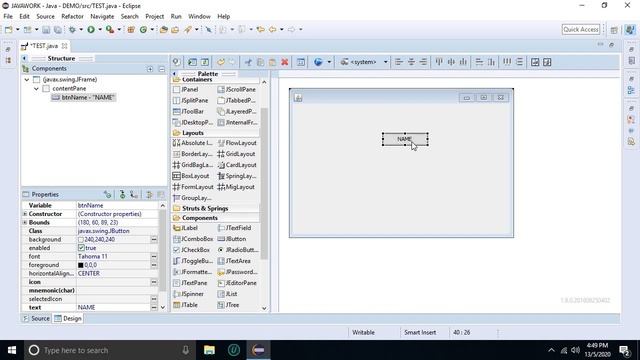Viewport: 640px width, 360px height.
Task: Open the Run button dropdown arrow
Action: tap(100, 29)
